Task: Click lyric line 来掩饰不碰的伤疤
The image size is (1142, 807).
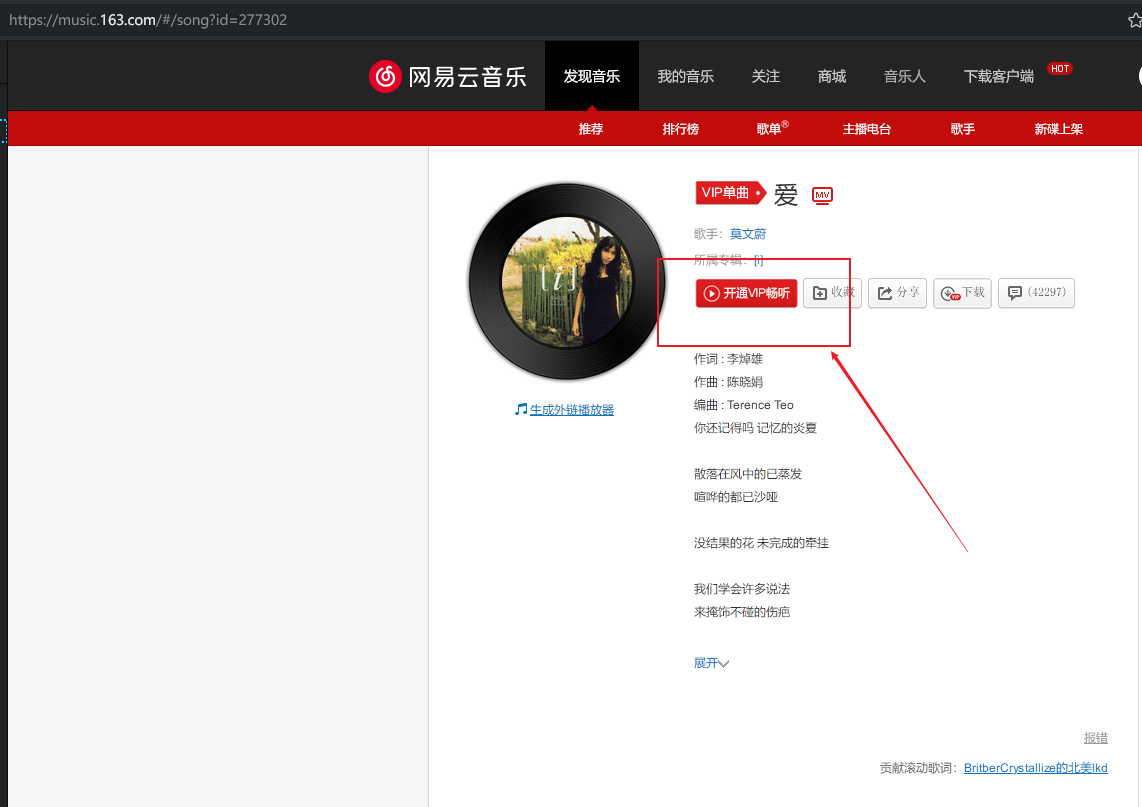Action: (x=742, y=612)
